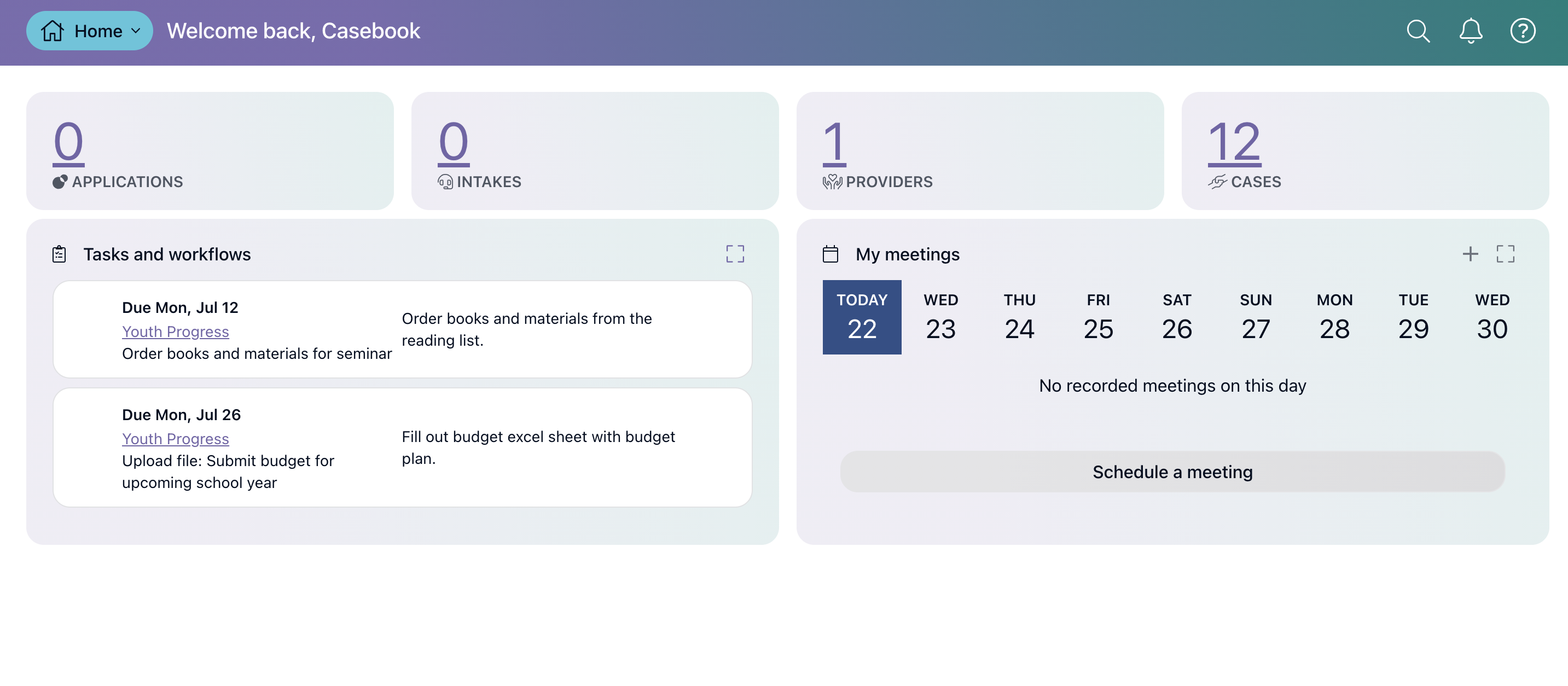Click the clipboard icon beside Tasks and workflows
The image size is (1568, 686).
pyautogui.click(x=59, y=254)
